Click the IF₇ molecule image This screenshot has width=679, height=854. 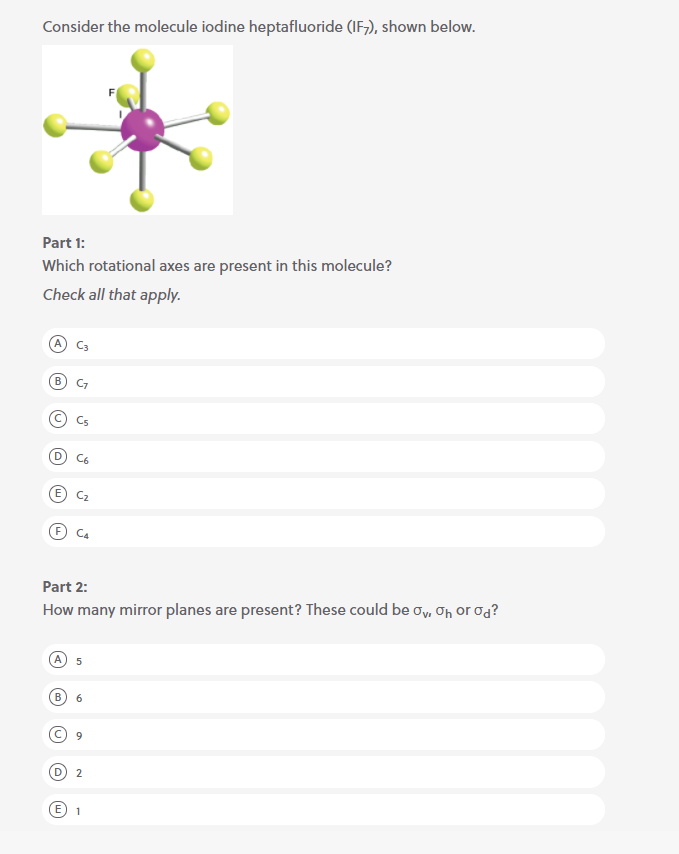137,129
